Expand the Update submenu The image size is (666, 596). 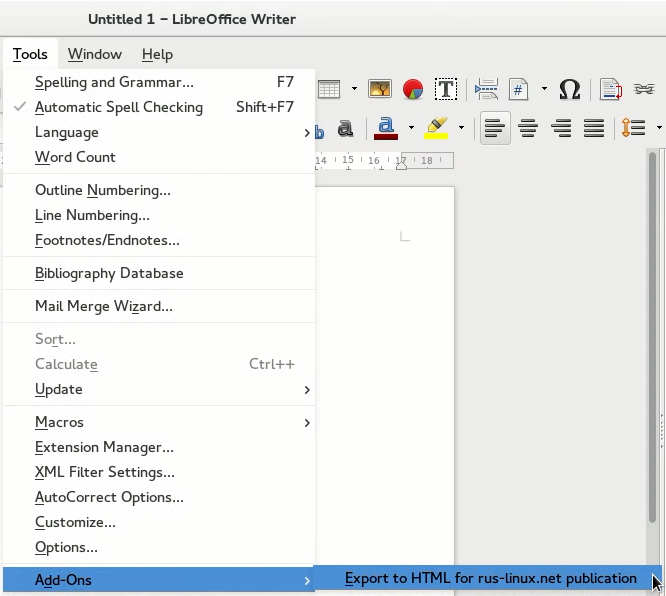[x=159, y=389]
